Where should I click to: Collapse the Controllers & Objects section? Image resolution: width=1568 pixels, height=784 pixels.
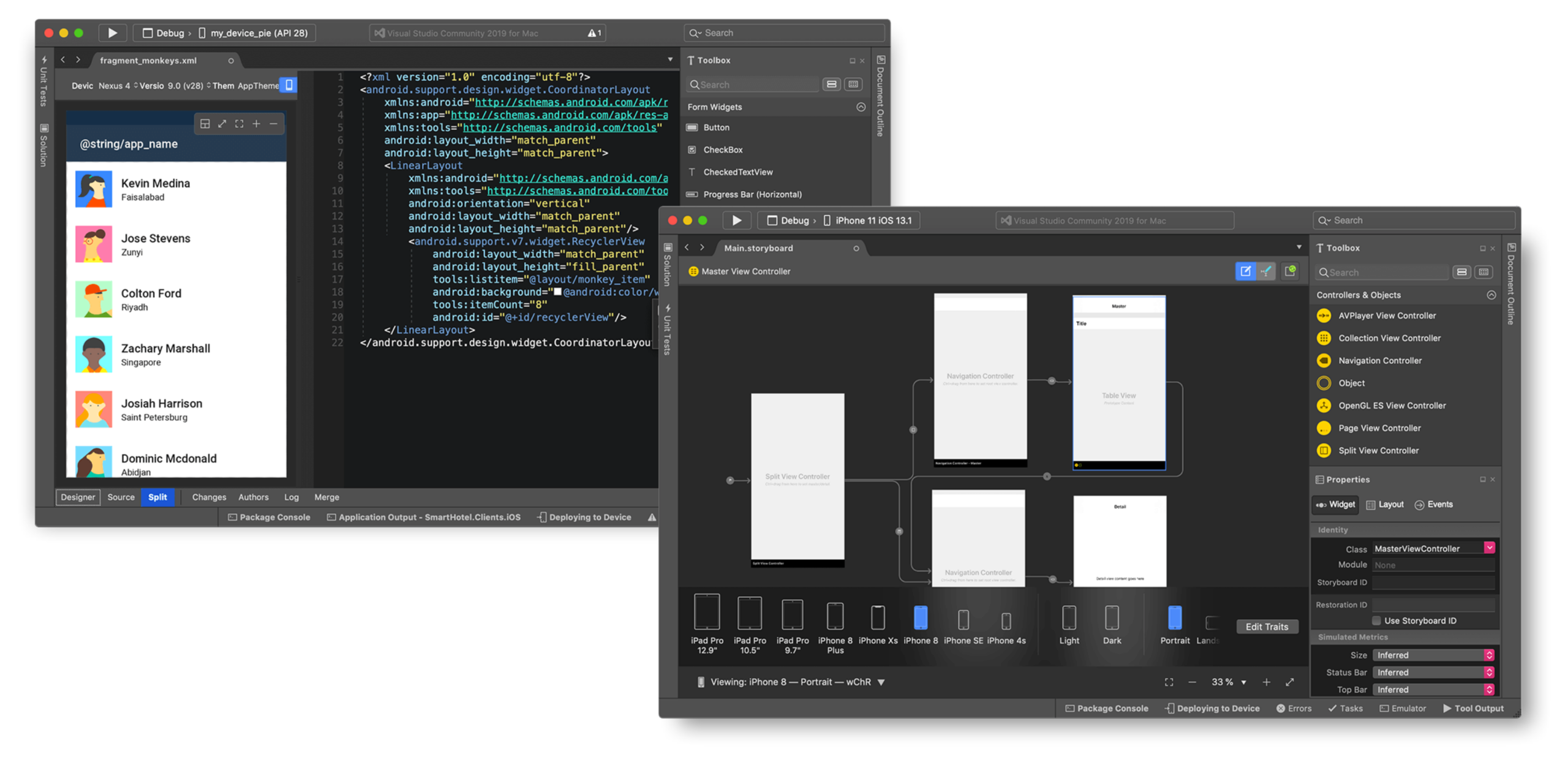click(1490, 295)
